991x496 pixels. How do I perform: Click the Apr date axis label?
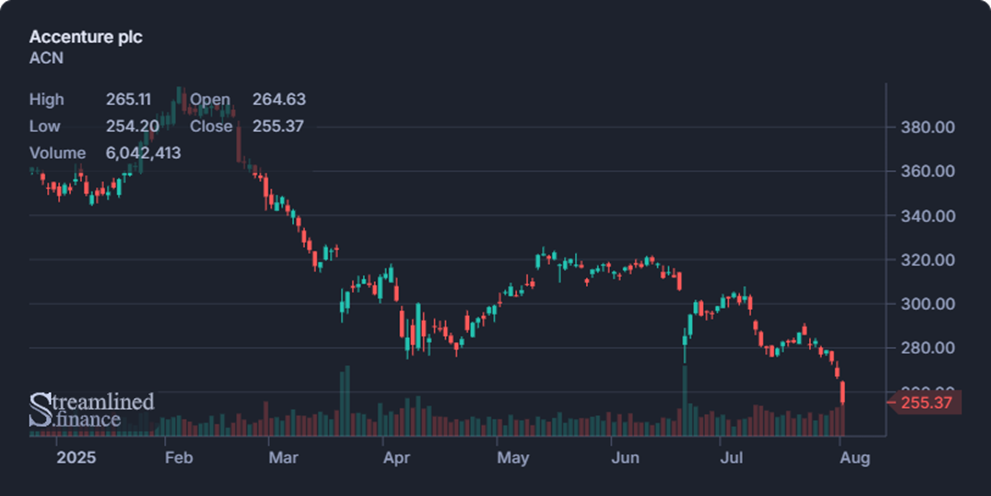tap(396, 457)
